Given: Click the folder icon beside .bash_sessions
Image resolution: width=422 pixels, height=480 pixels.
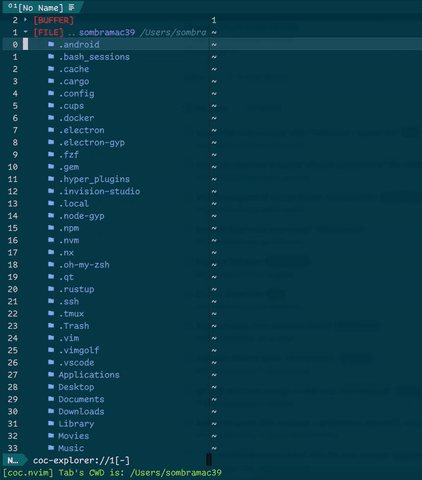Looking at the screenshot, I should 51,56.
